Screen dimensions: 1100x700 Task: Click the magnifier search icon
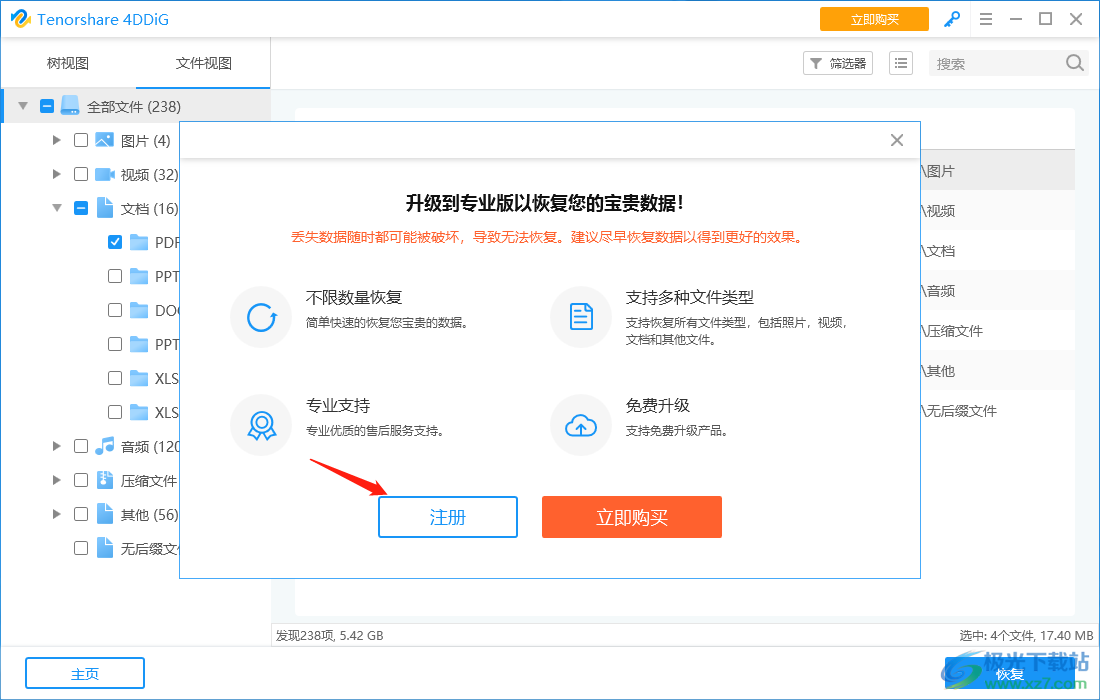point(1075,63)
